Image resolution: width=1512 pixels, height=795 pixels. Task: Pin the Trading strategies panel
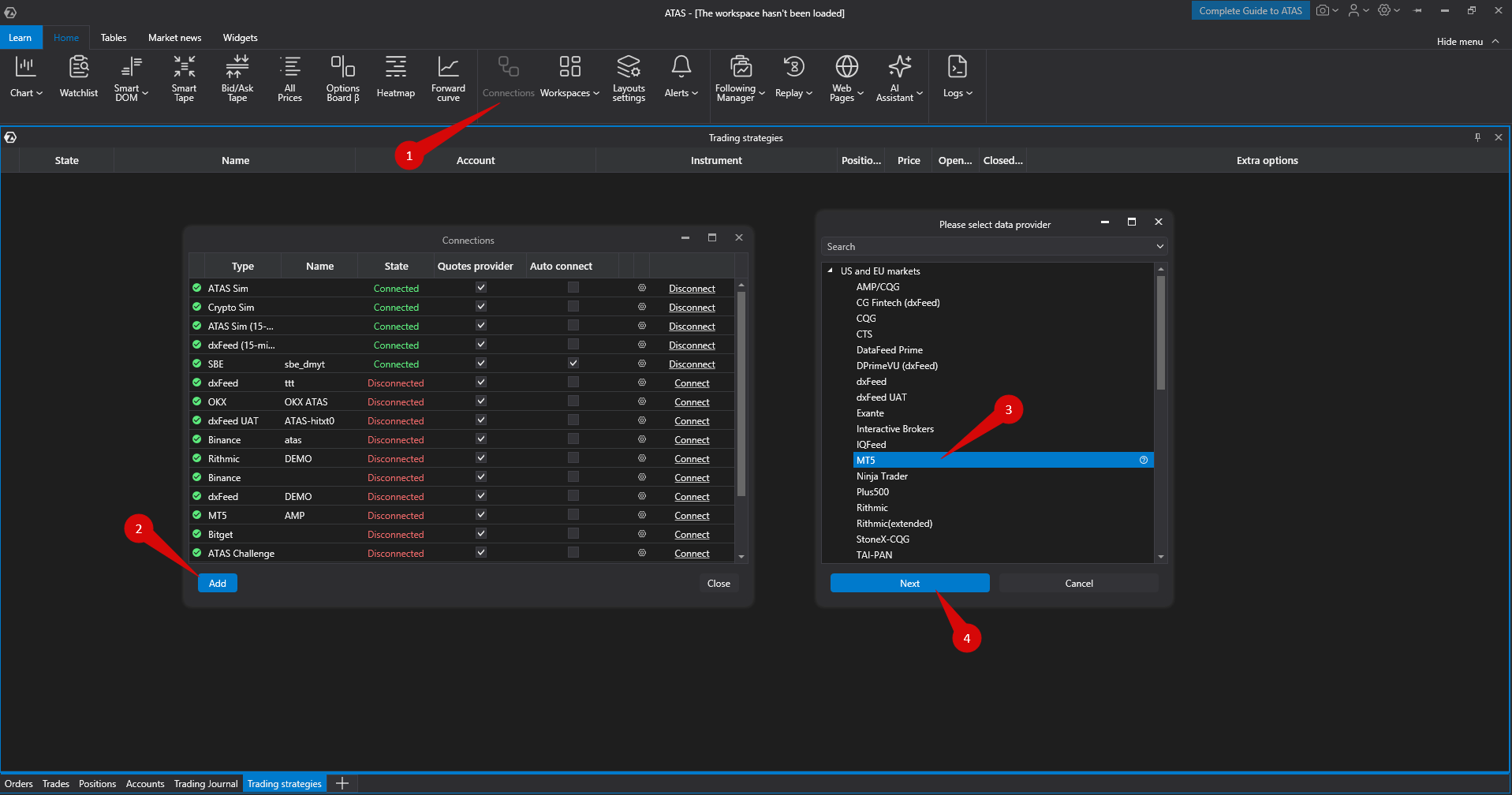(1477, 137)
